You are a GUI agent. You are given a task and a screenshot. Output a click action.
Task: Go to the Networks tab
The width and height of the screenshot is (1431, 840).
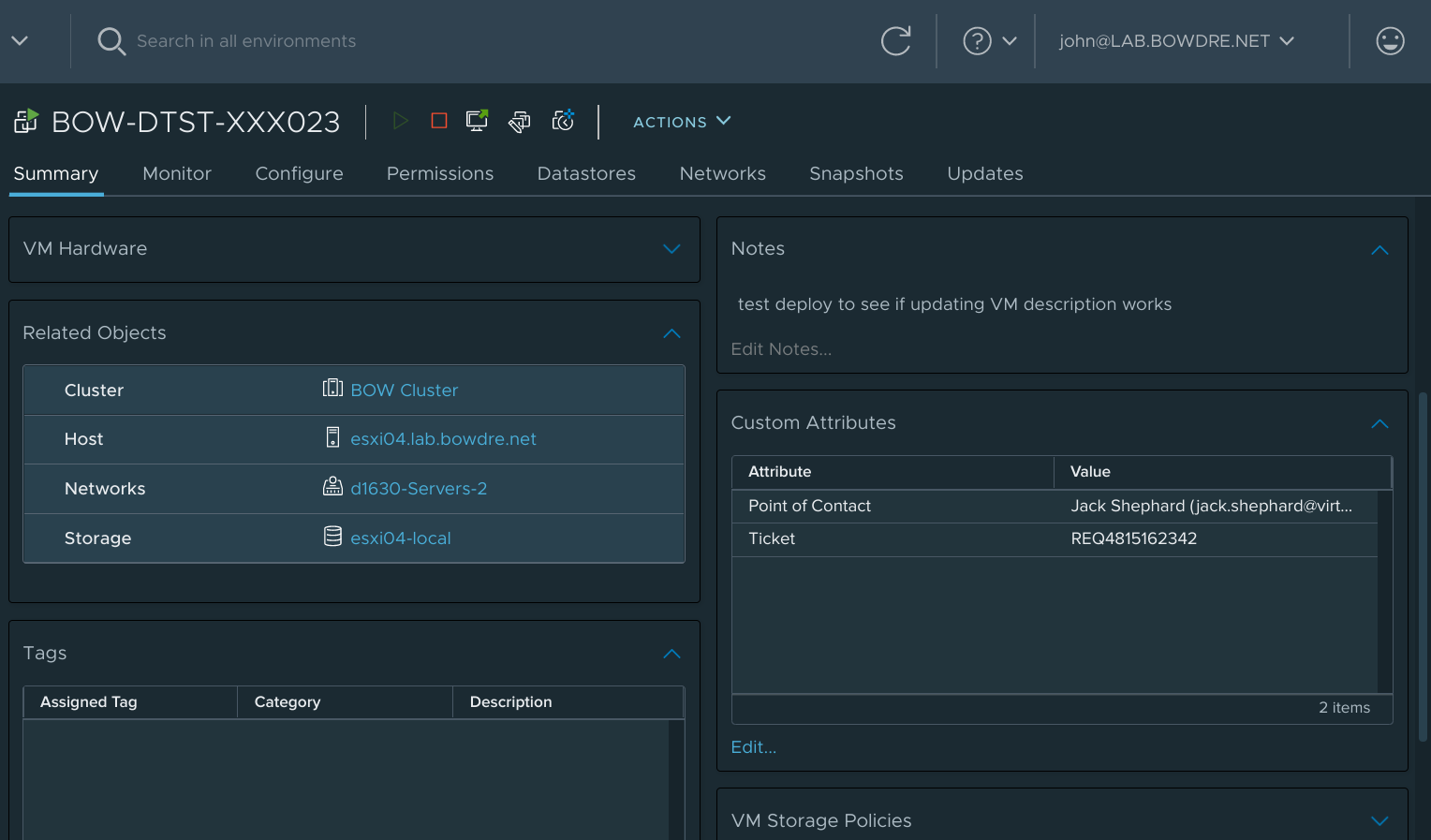pos(723,174)
